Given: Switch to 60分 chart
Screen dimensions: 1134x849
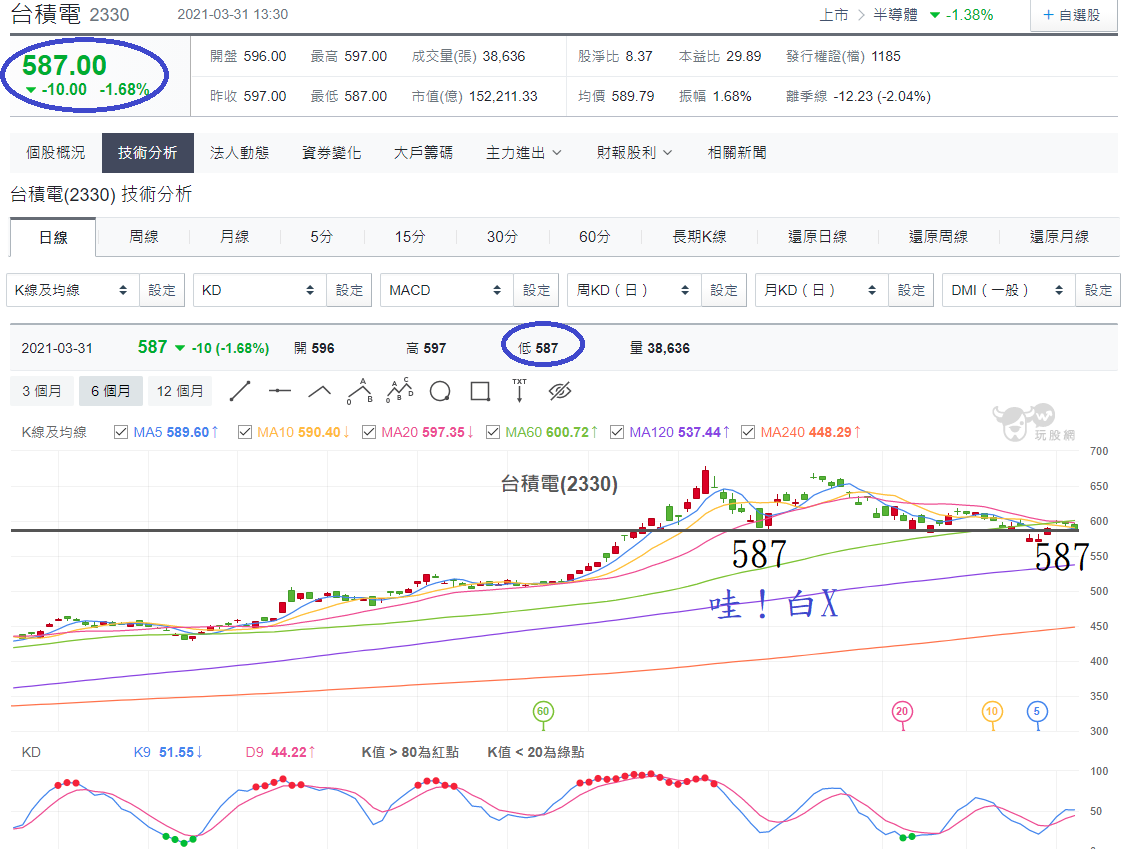Looking at the screenshot, I should (594, 236).
